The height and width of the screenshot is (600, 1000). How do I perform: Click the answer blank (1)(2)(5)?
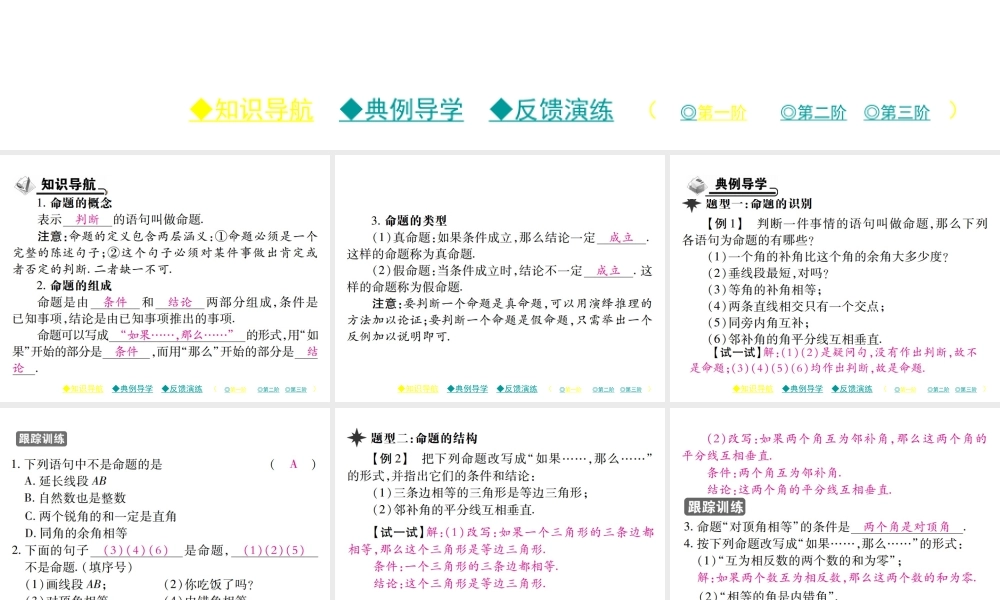click(274, 550)
